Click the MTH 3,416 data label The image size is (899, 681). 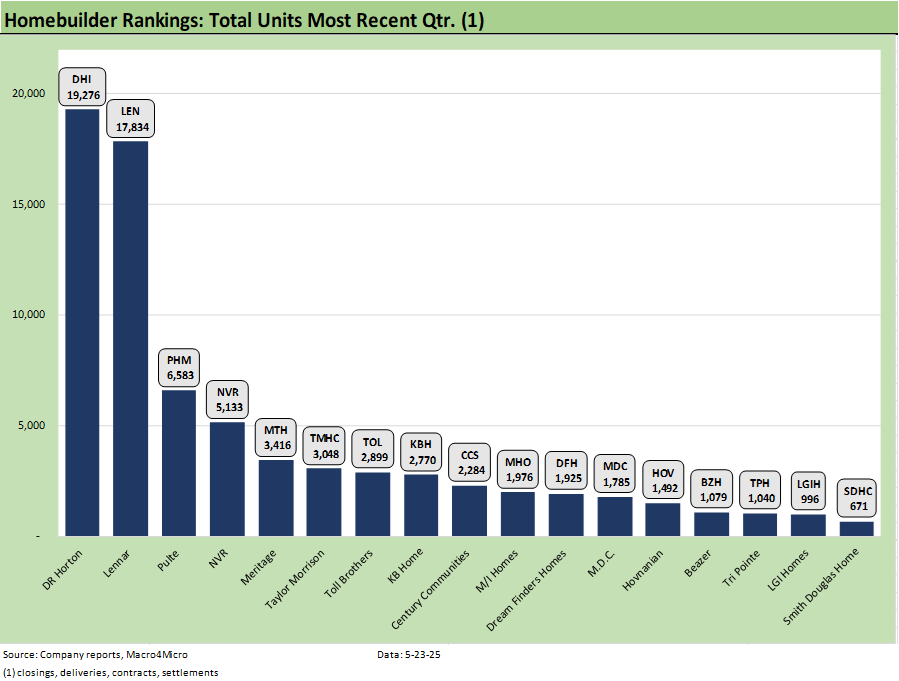click(x=276, y=437)
